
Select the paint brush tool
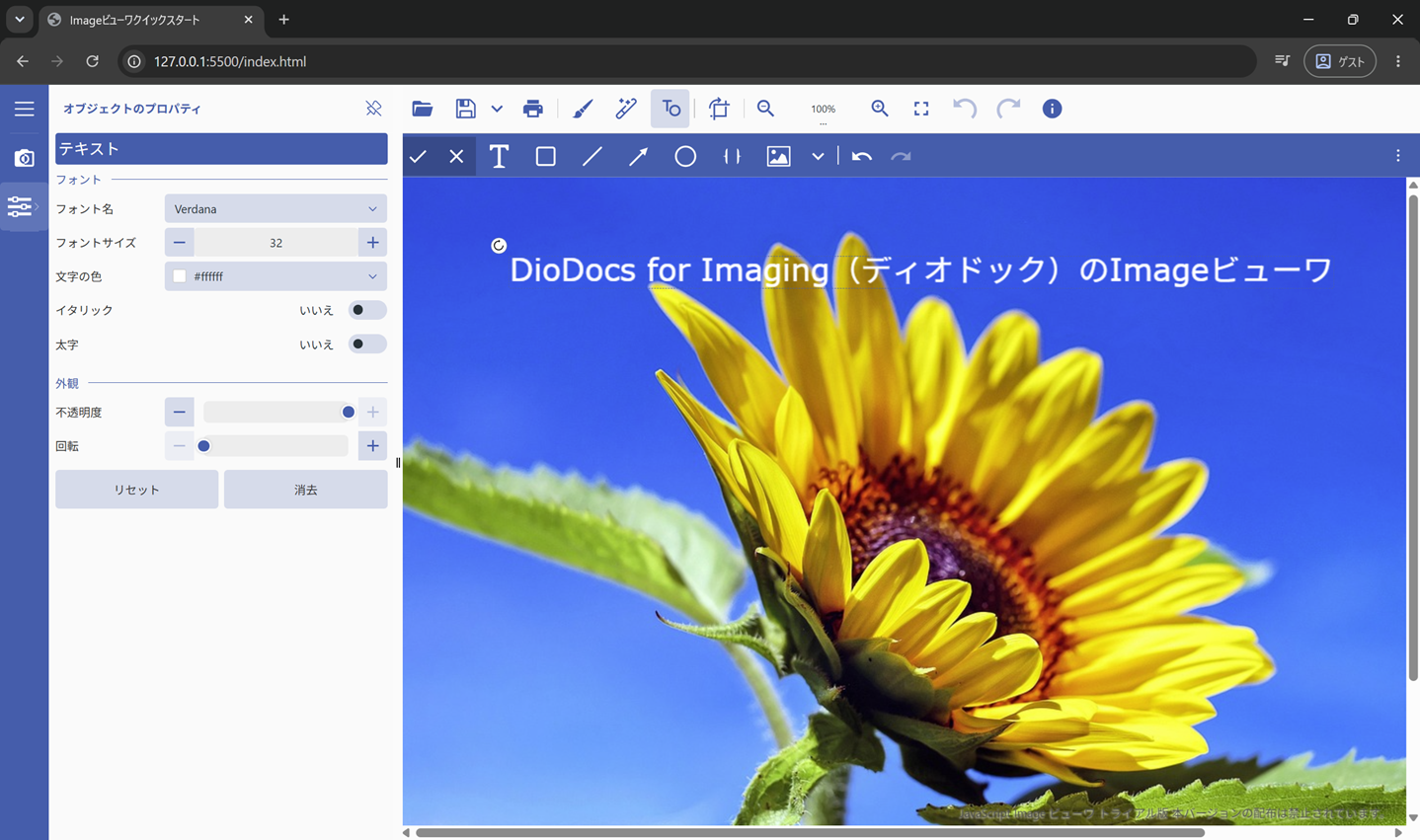(x=583, y=109)
